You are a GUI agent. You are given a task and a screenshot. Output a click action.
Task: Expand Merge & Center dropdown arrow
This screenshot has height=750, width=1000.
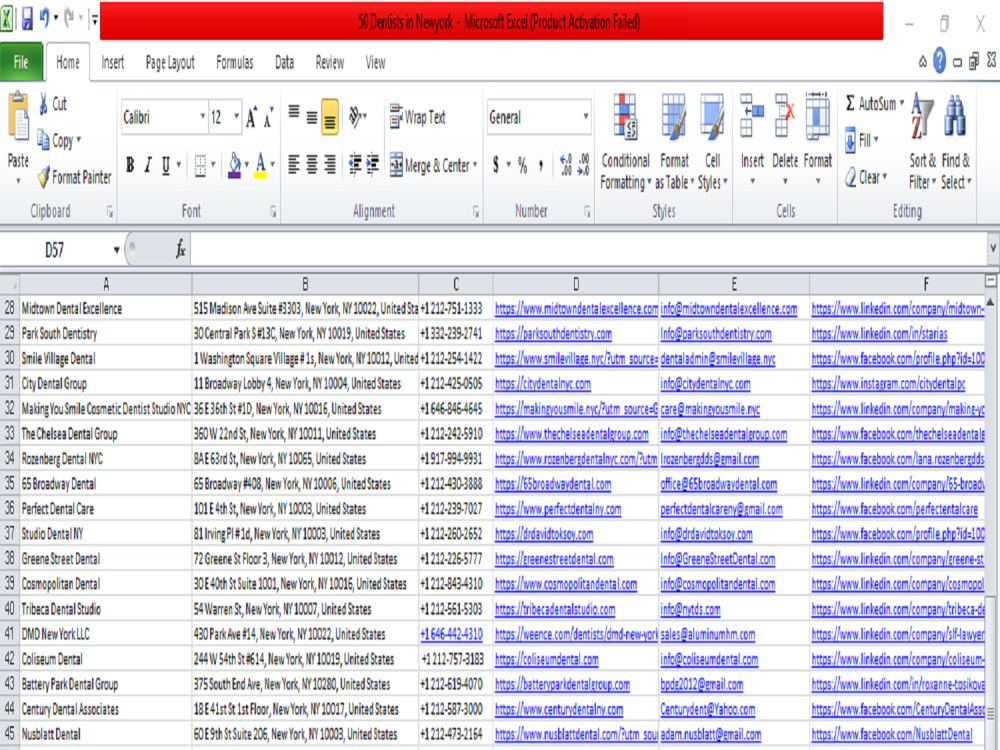coord(475,165)
